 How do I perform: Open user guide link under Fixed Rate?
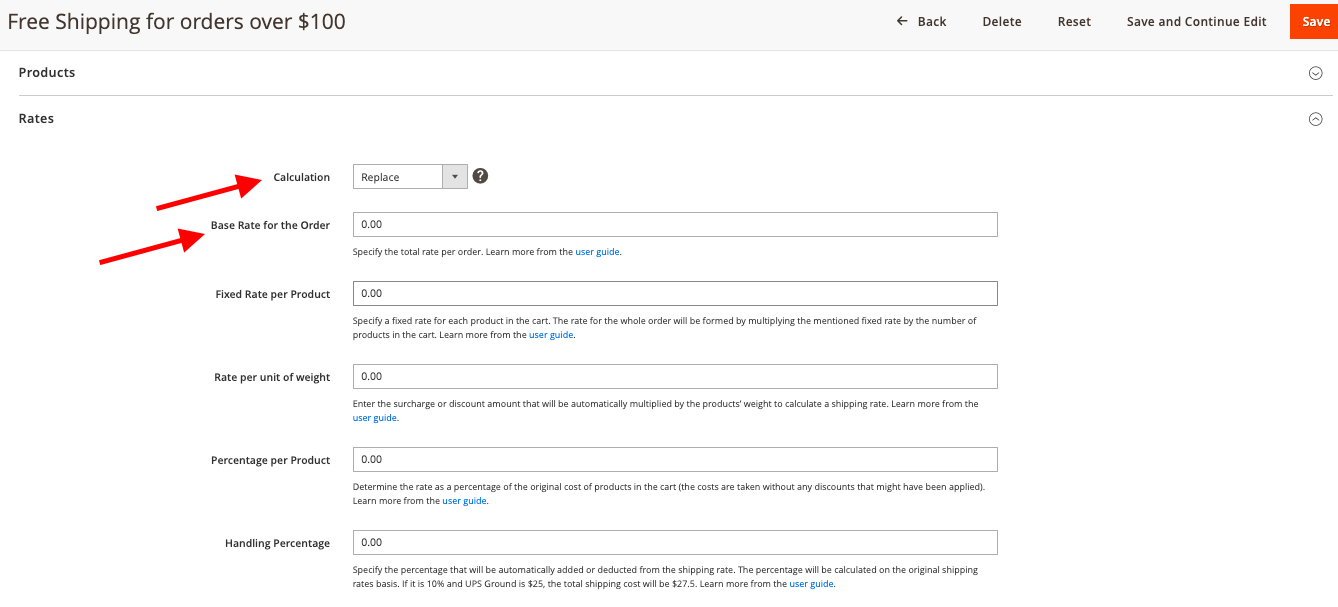coord(551,335)
